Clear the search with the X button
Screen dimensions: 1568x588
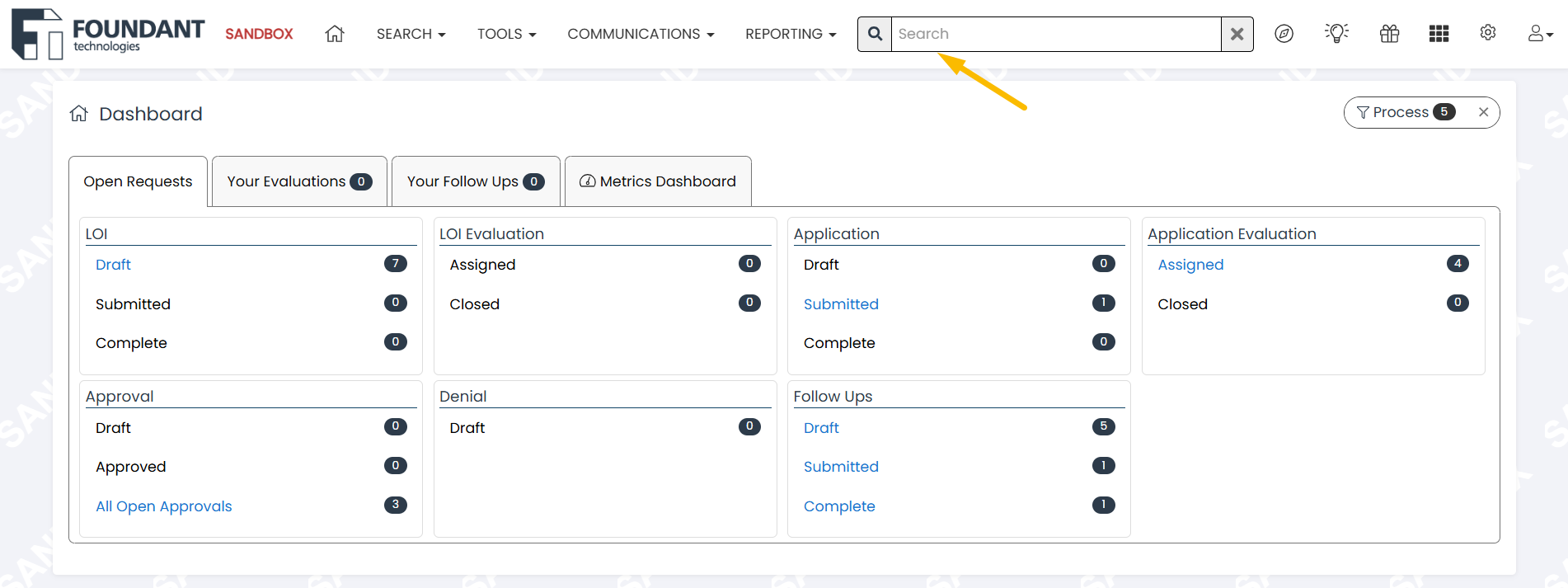coord(1237,34)
